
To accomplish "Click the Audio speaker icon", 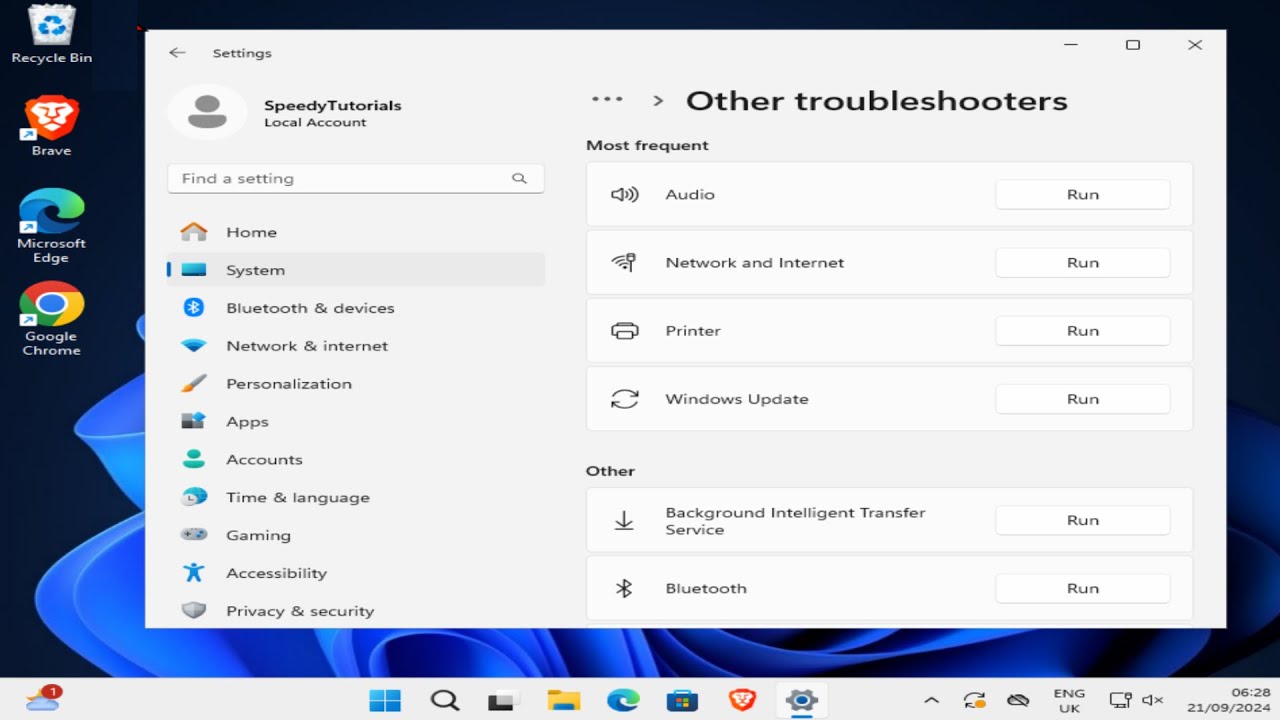I will coord(624,195).
